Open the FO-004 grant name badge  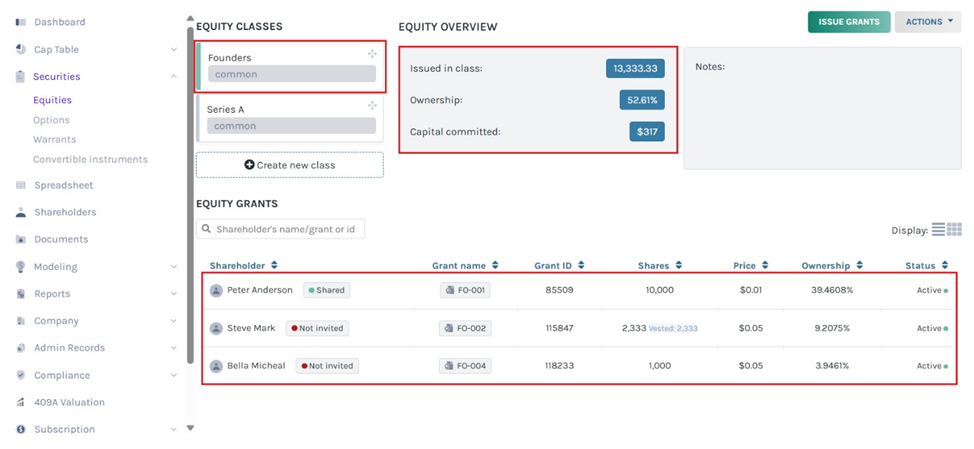pyautogui.click(x=465, y=366)
